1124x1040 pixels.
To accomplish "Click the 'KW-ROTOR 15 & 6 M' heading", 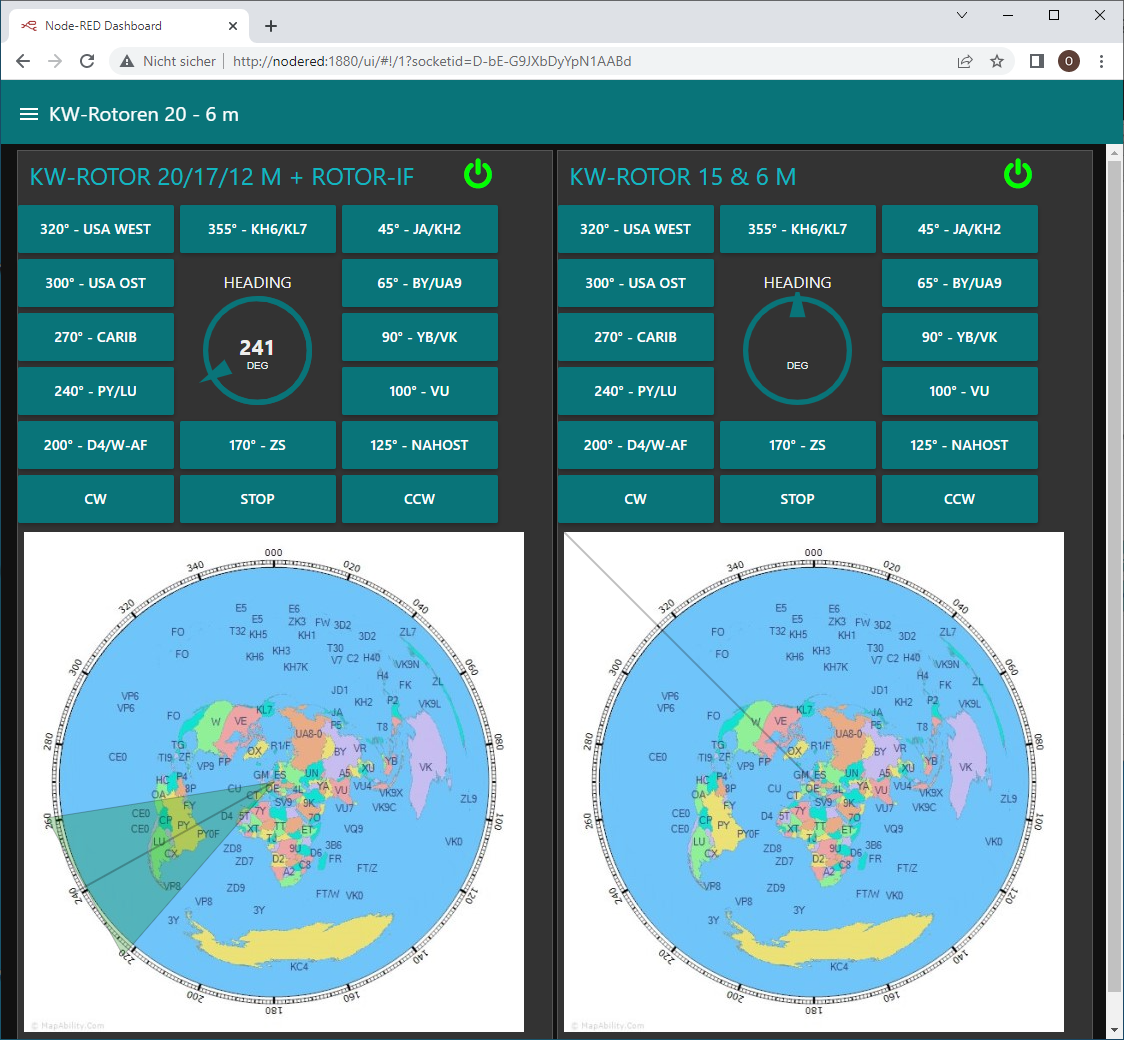I will click(x=682, y=177).
